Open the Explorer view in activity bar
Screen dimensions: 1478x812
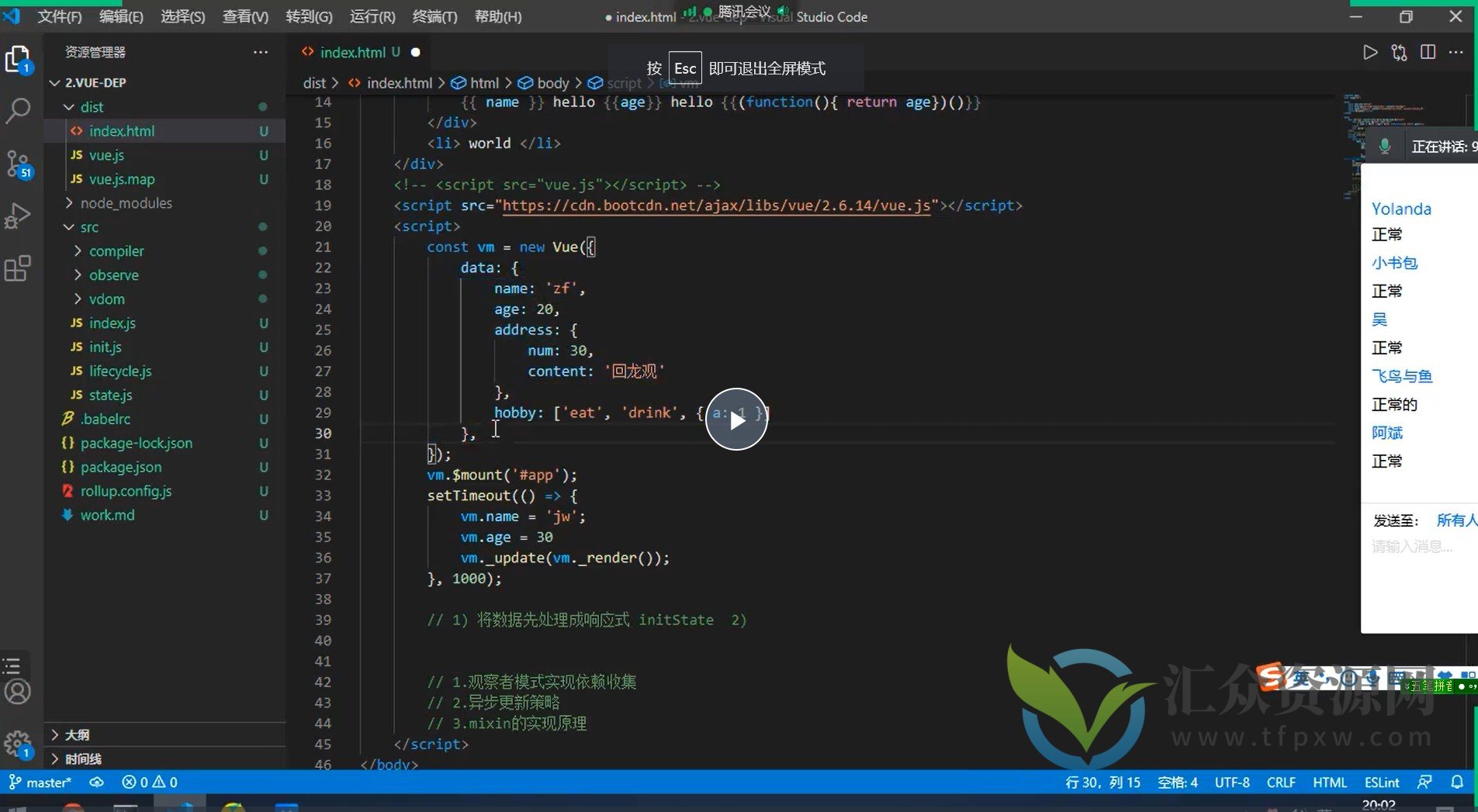(18, 59)
